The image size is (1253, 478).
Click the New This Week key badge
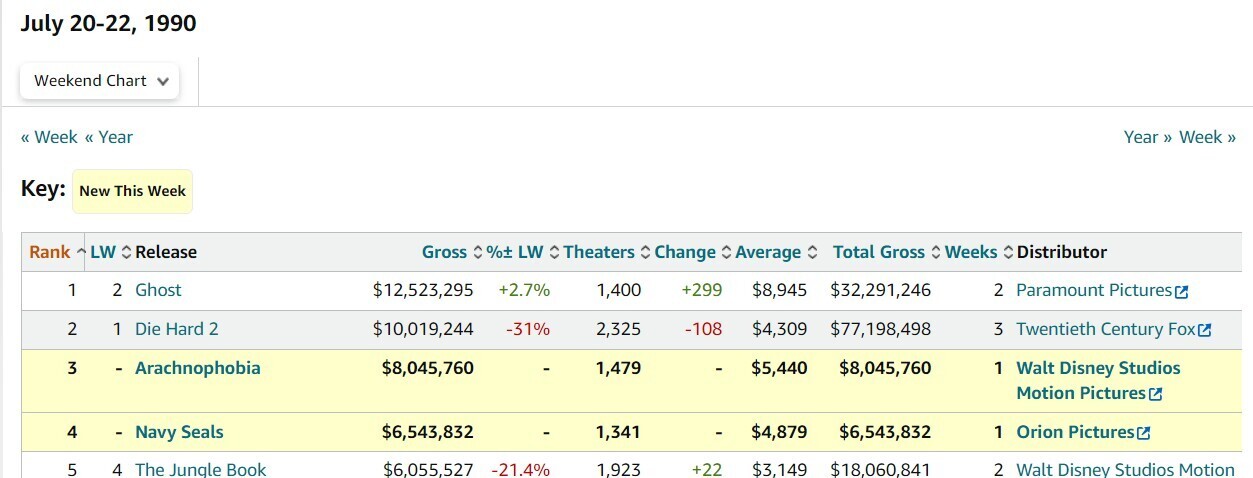132,191
